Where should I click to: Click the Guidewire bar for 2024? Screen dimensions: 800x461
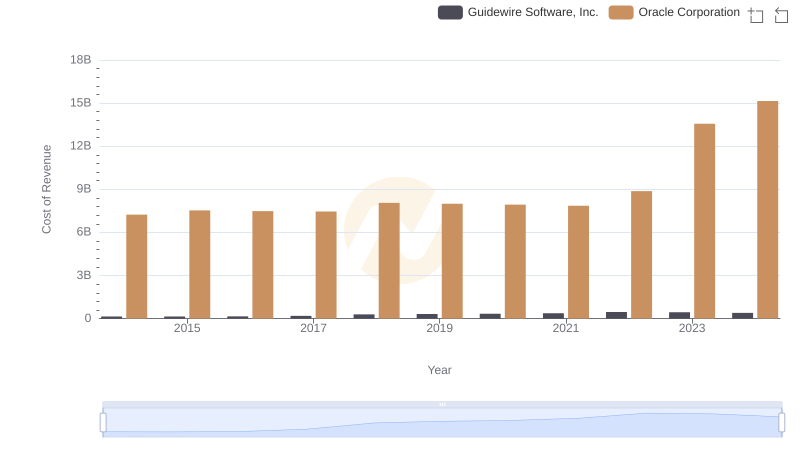(742, 316)
